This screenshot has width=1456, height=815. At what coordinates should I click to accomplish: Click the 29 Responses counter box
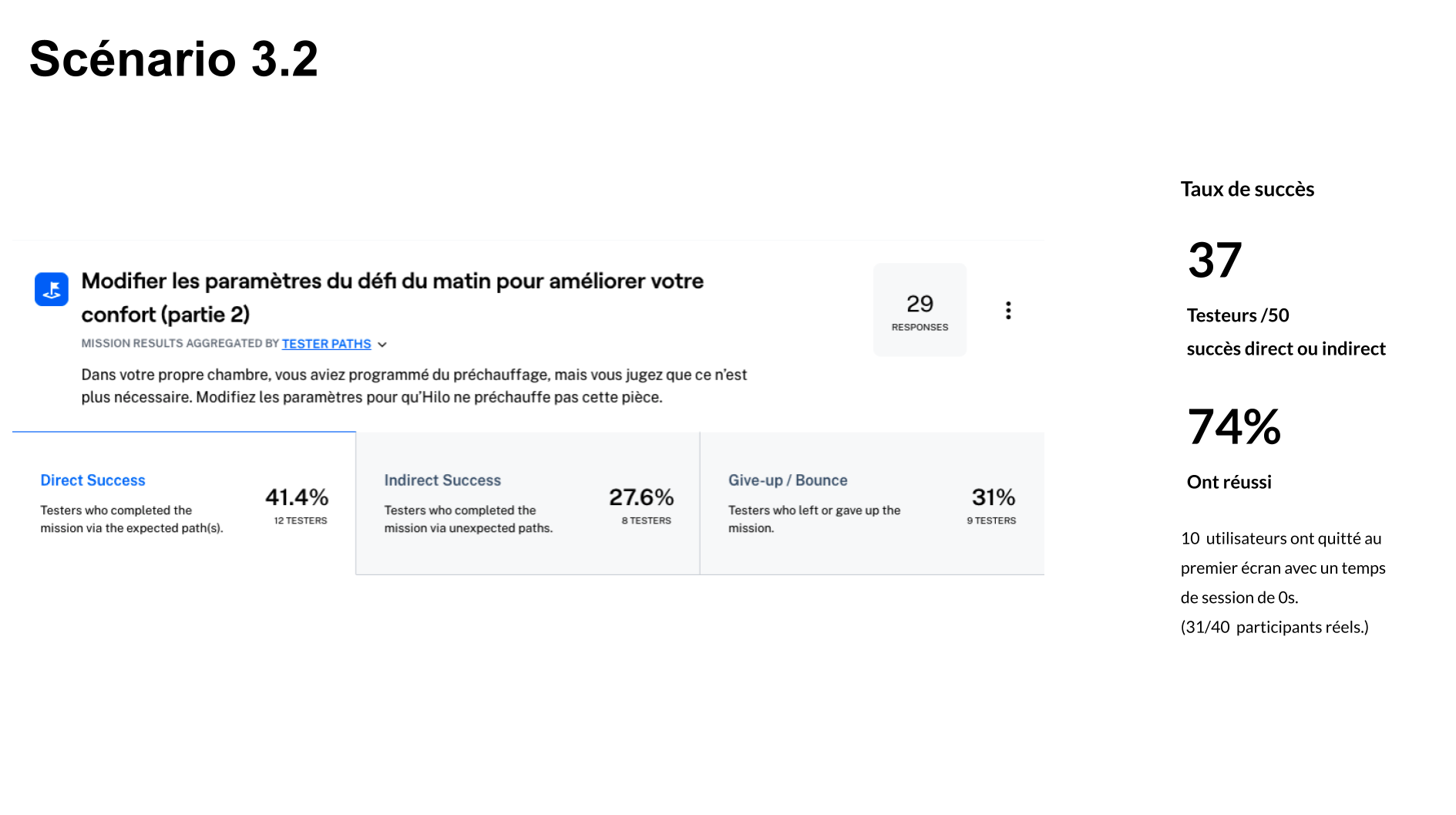(920, 310)
